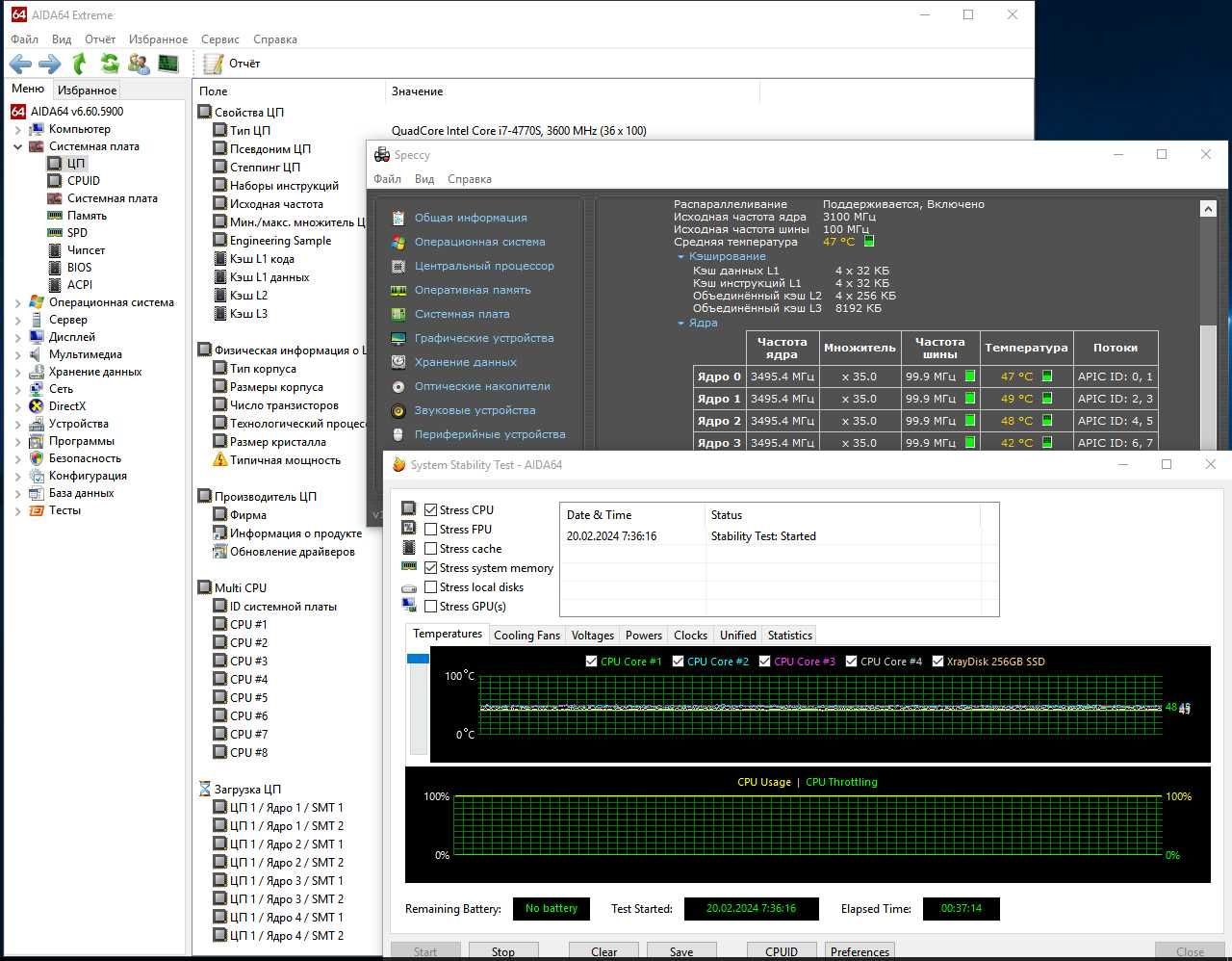Screen dimensions: 1232x961
Task: Click the green Up arrow toolbar icon
Action: [x=80, y=64]
